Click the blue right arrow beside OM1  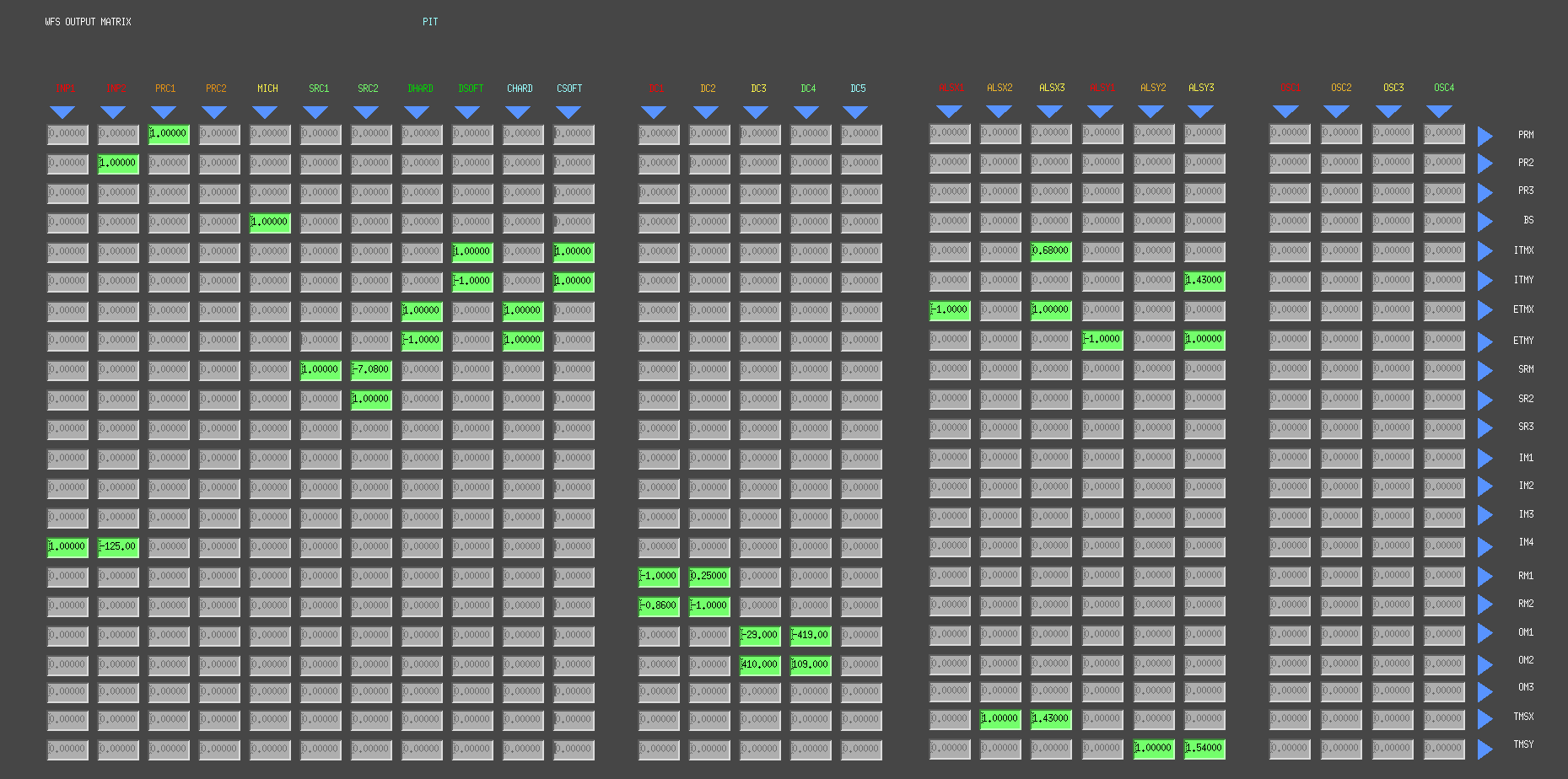[x=1485, y=634]
